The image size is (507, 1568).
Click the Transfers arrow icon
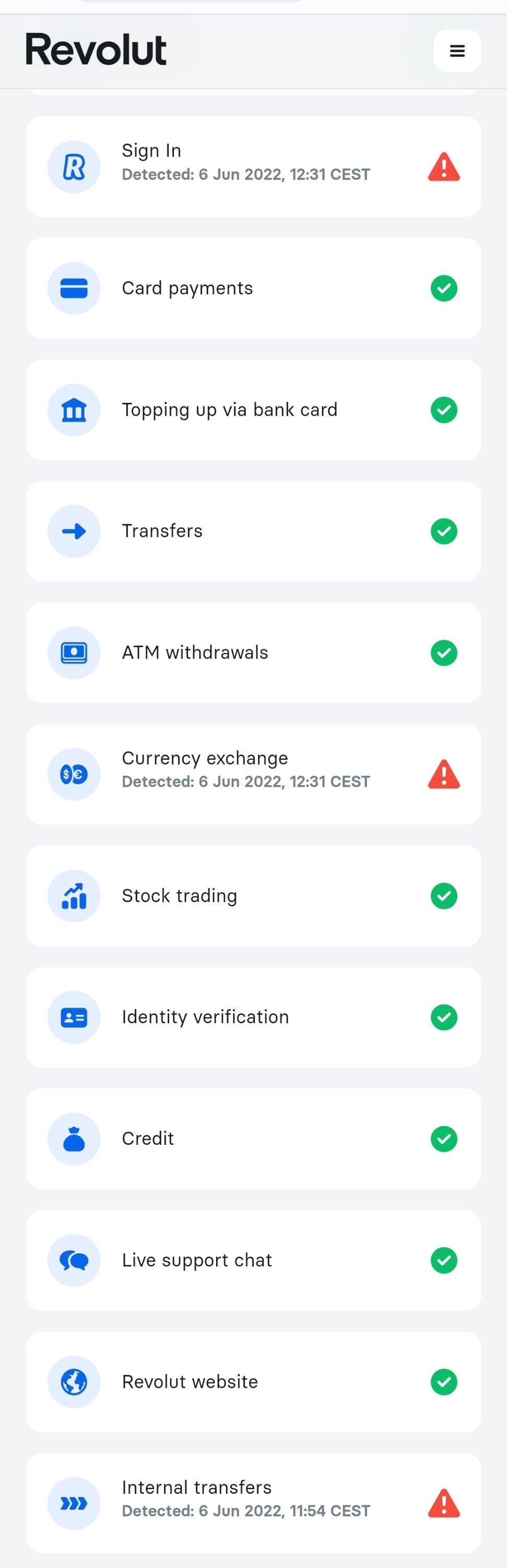(x=74, y=531)
